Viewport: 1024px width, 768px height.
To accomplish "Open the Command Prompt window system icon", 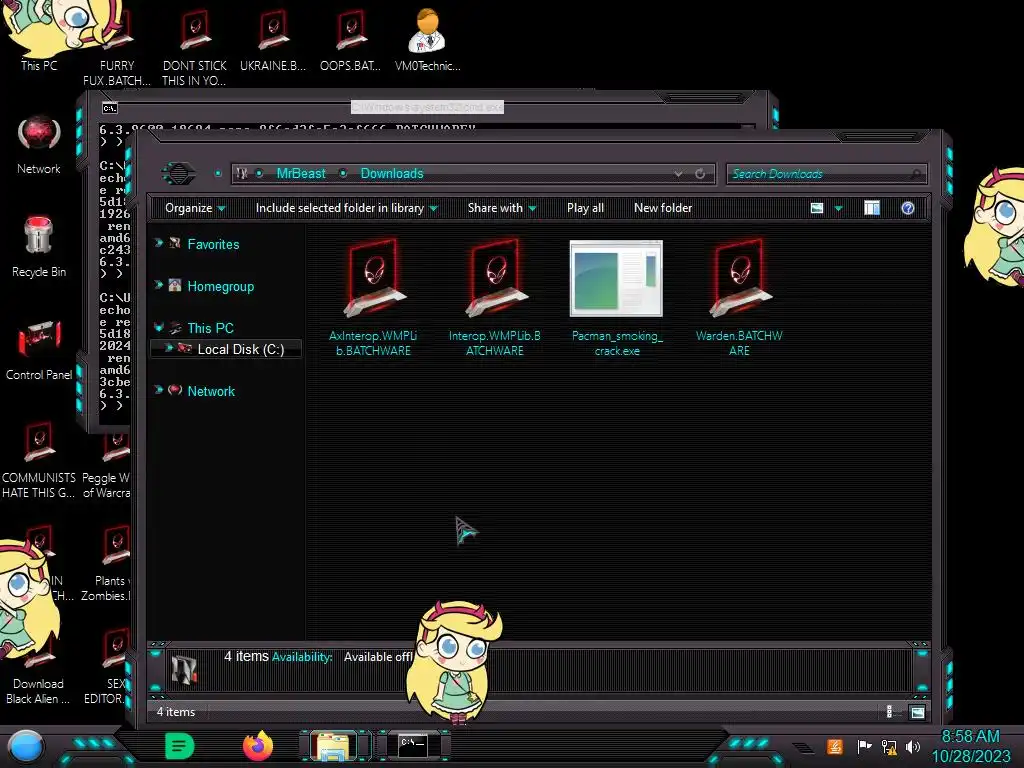I will click(x=110, y=108).
